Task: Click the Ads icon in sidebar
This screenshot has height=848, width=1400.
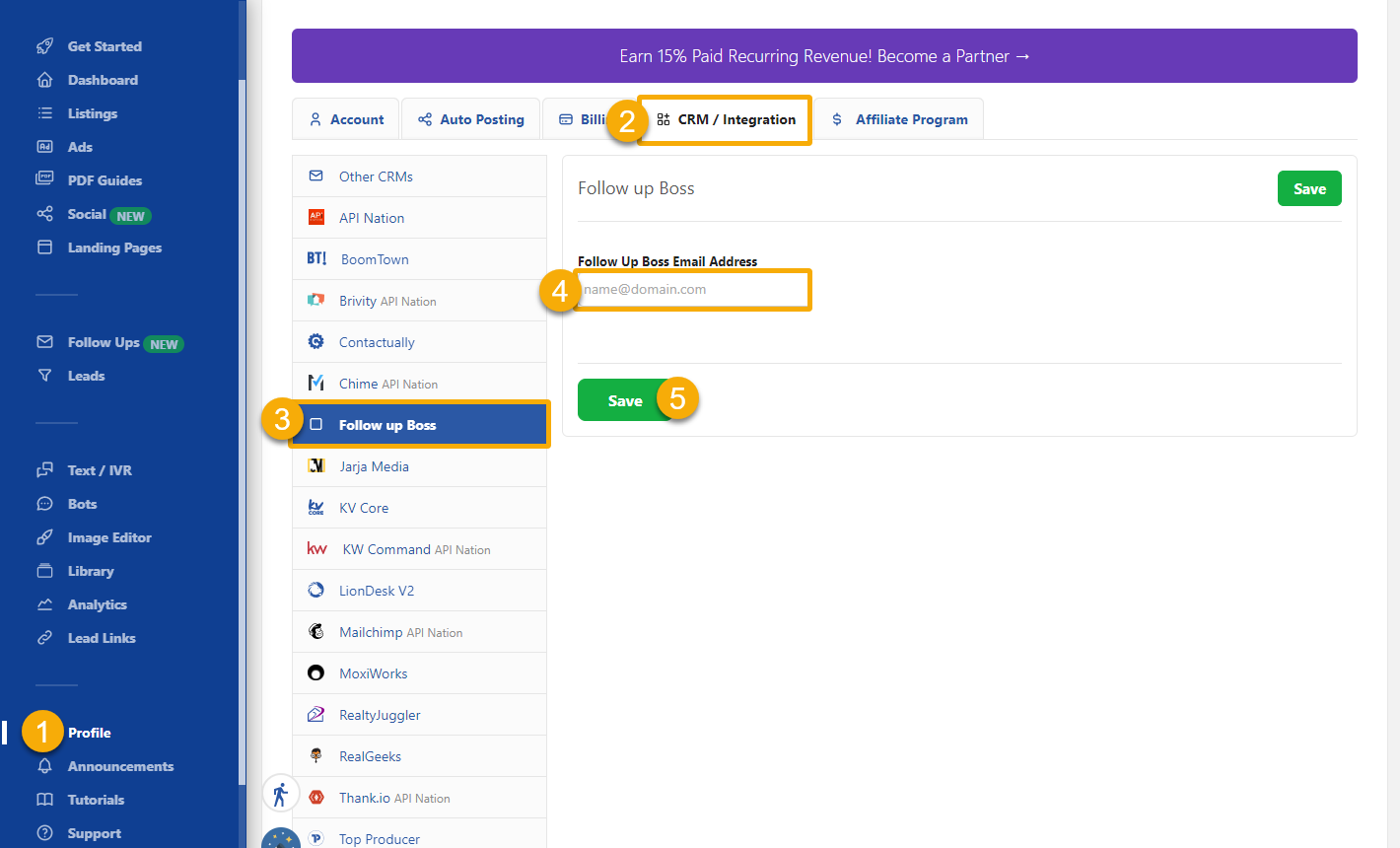Action: pyautogui.click(x=44, y=147)
